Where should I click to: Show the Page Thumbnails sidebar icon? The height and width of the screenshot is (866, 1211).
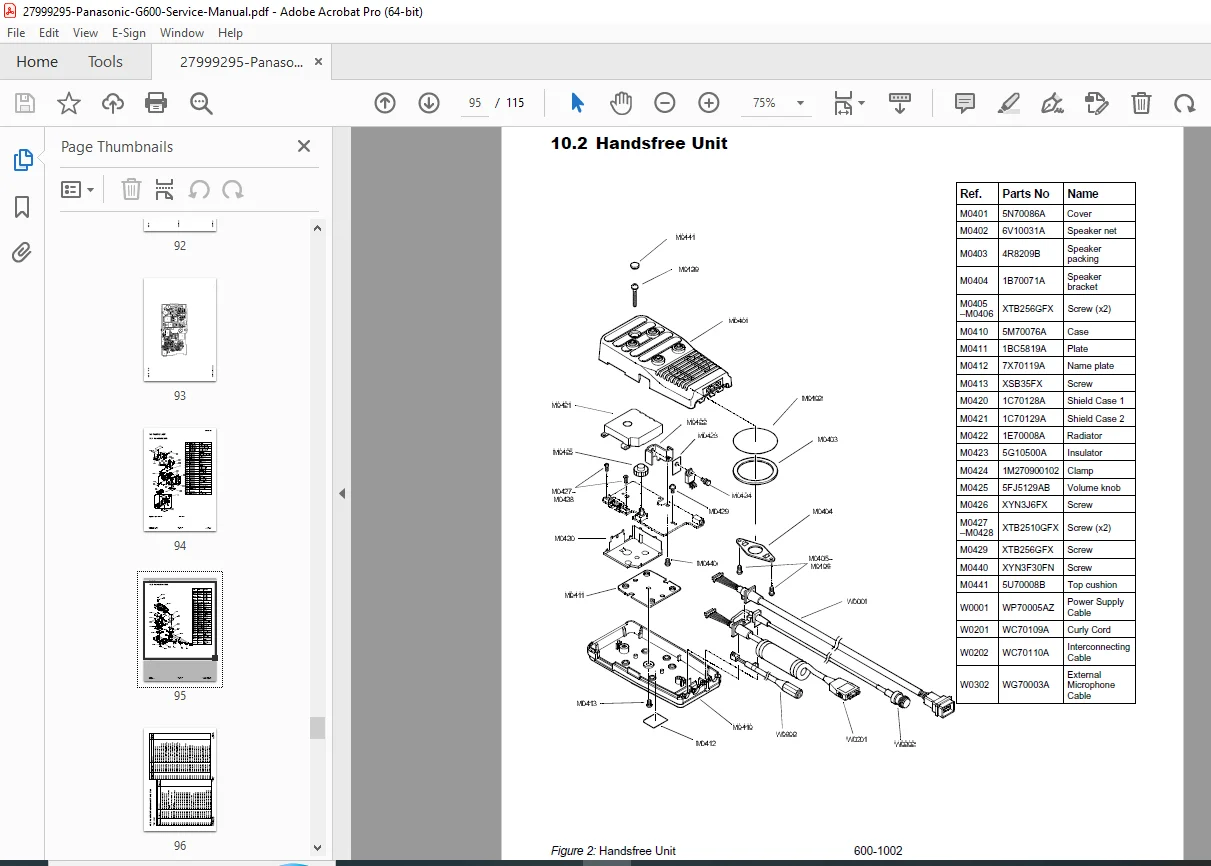22,160
